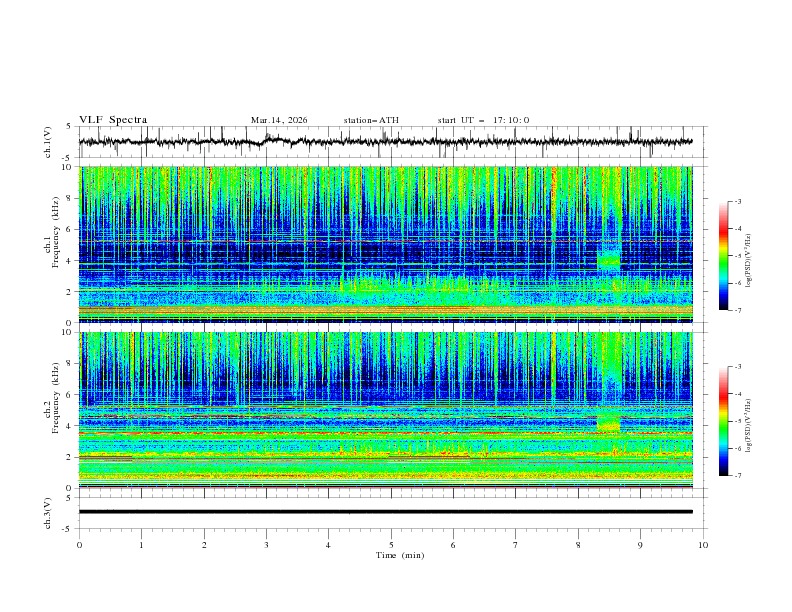Click the ch.1 voltage waveform trace
Image resolution: width=792 pixels, height=612 pixels.
(x=385, y=142)
